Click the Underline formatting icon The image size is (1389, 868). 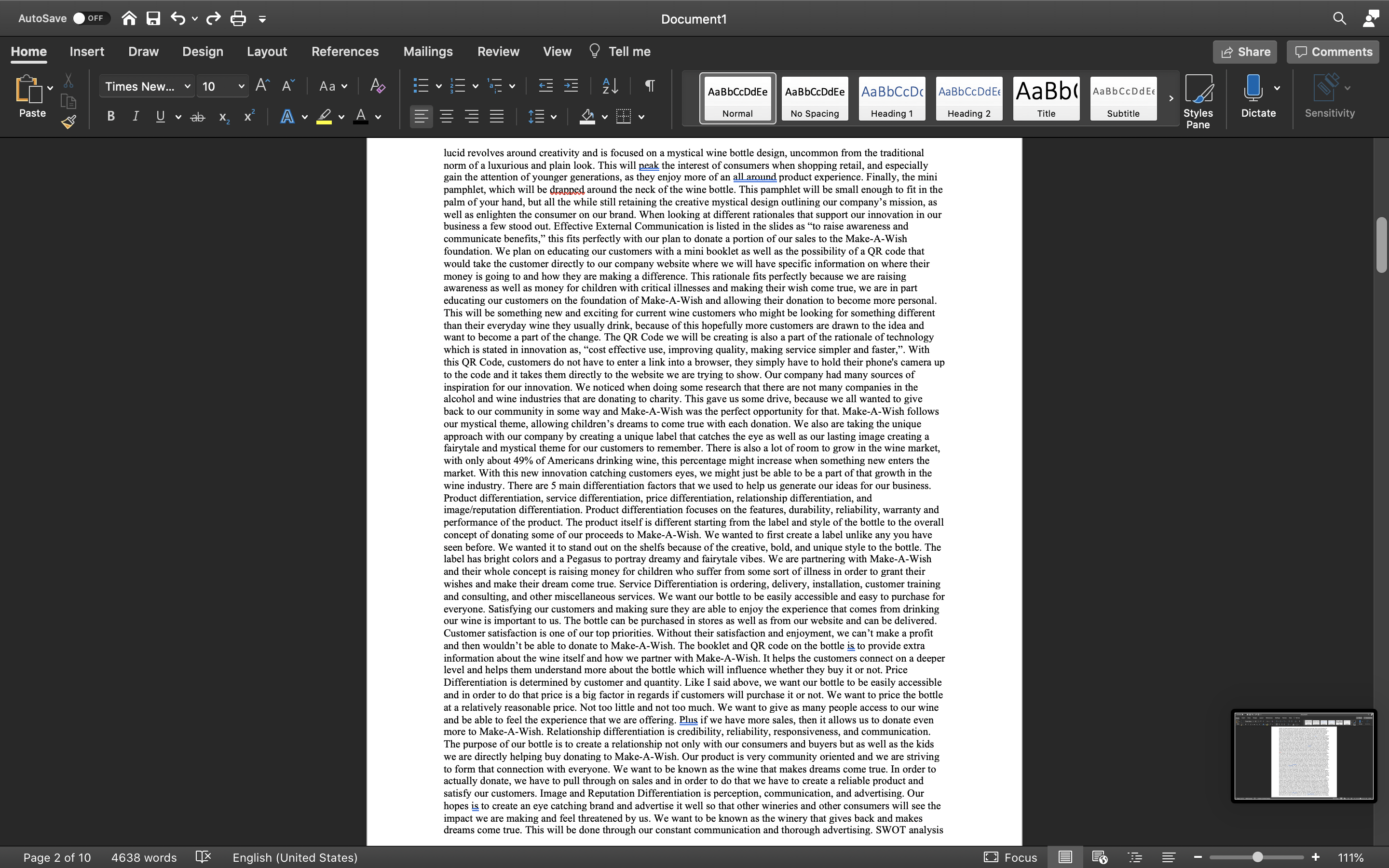[x=161, y=119]
